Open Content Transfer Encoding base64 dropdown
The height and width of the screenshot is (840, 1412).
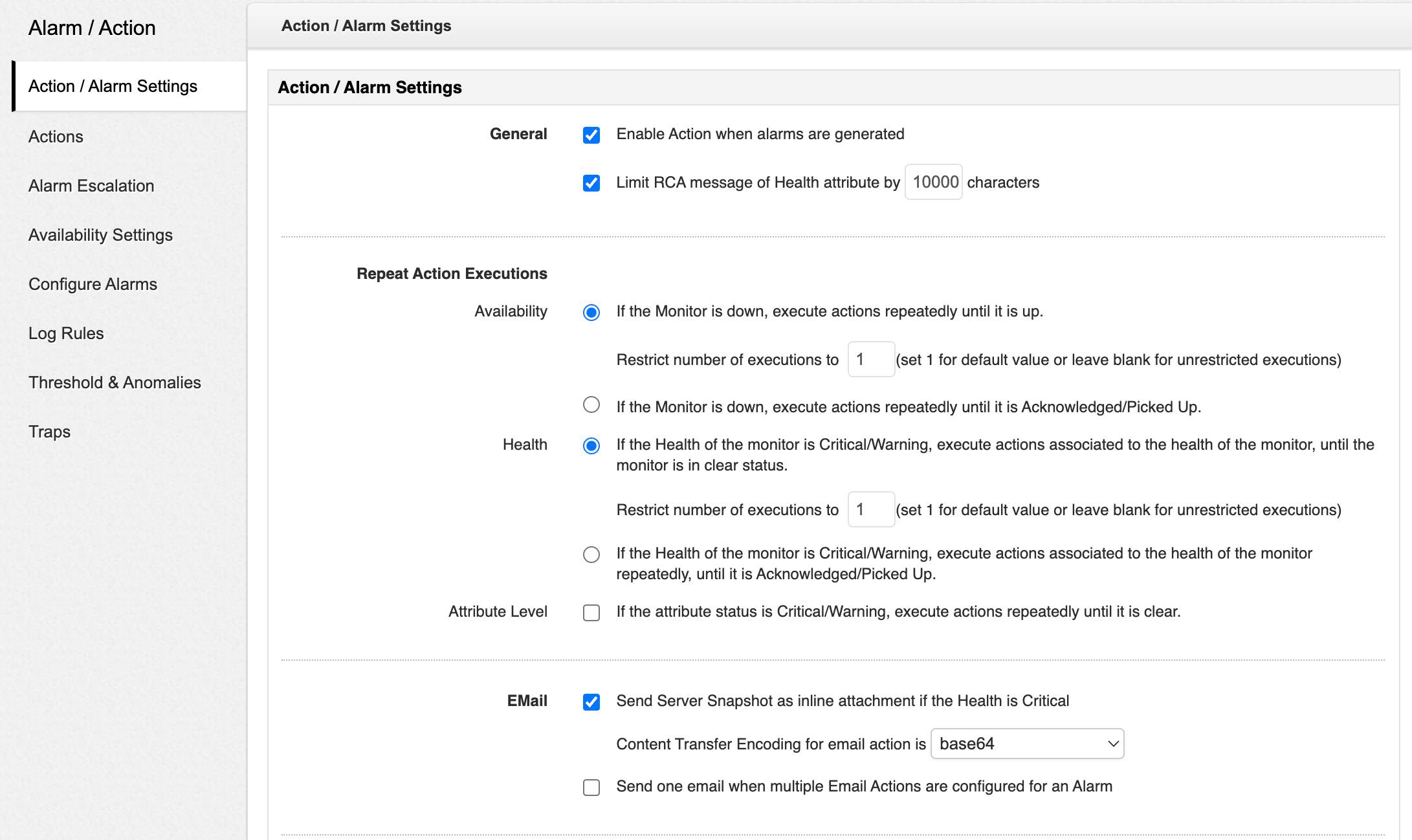[x=1027, y=744]
